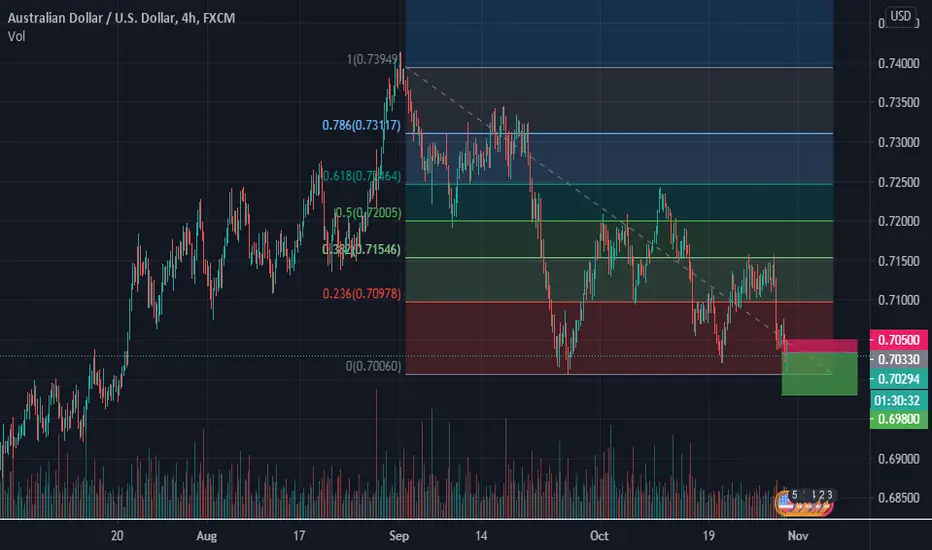The image size is (932, 550).
Task: Click the date 19 on the time axis
Action: (709, 536)
